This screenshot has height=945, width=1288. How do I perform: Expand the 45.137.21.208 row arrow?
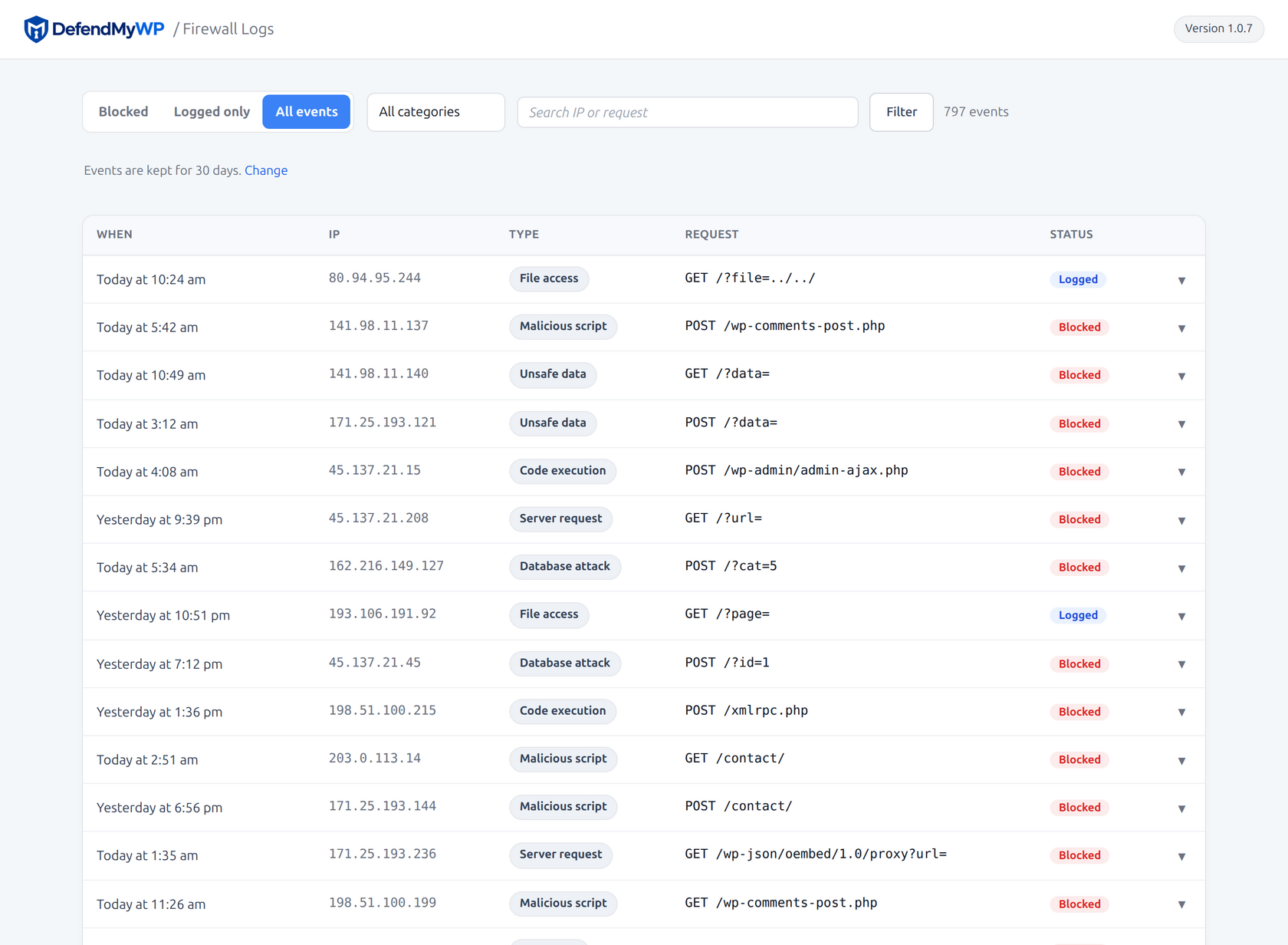coord(1181,520)
